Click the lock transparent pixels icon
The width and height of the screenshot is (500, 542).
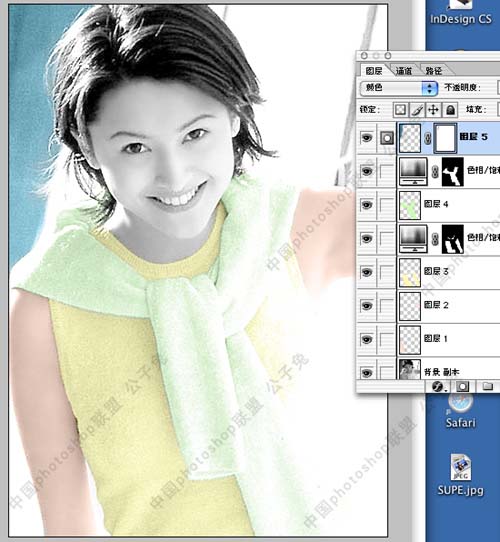[x=400, y=110]
